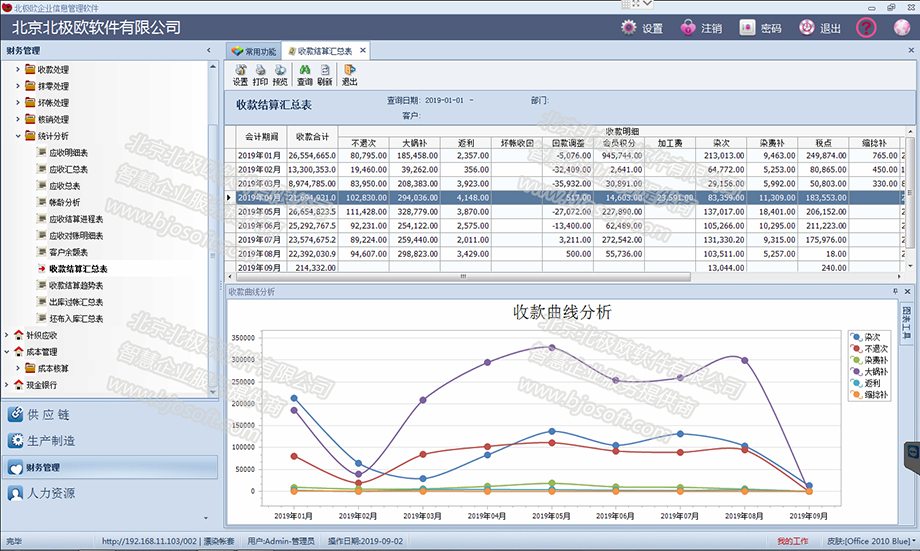Open the 预览 print preview icon
The height and width of the screenshot is (551, 920).
pos(280,70)
